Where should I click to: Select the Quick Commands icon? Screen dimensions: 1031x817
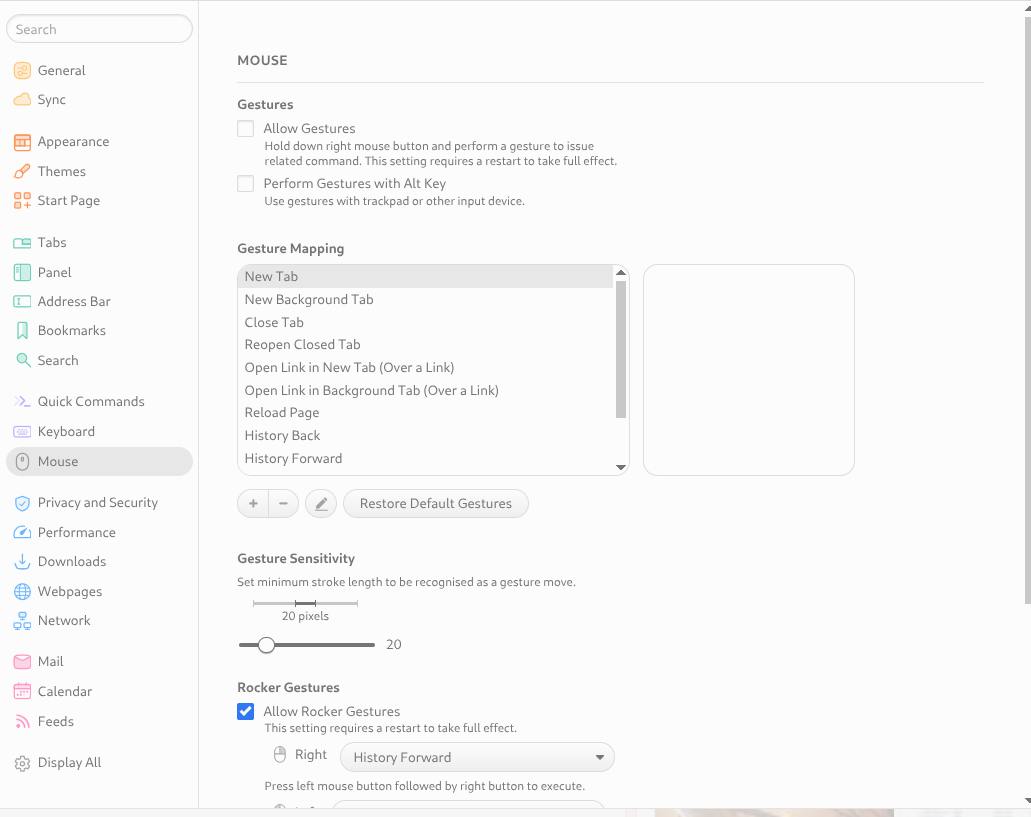pos(22,402)
